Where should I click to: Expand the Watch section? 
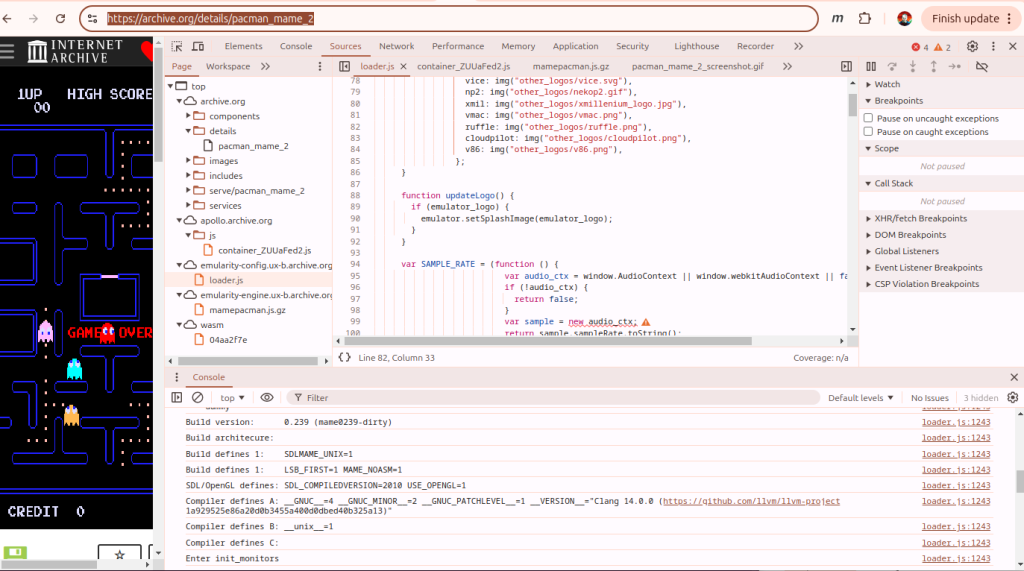pyautogui.click(x=886, y=84)
